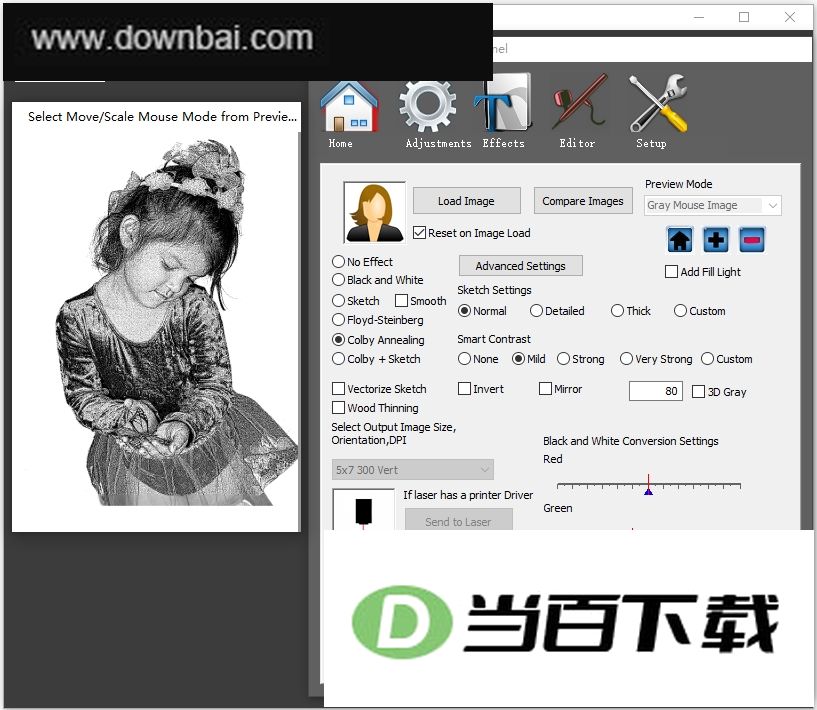This screenshot has width=817, height=710.
Task: Maximize the application window
Action: 744,17
